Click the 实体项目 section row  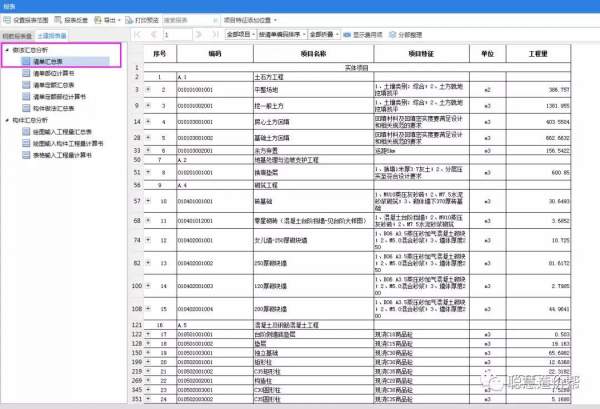[357, 68]
